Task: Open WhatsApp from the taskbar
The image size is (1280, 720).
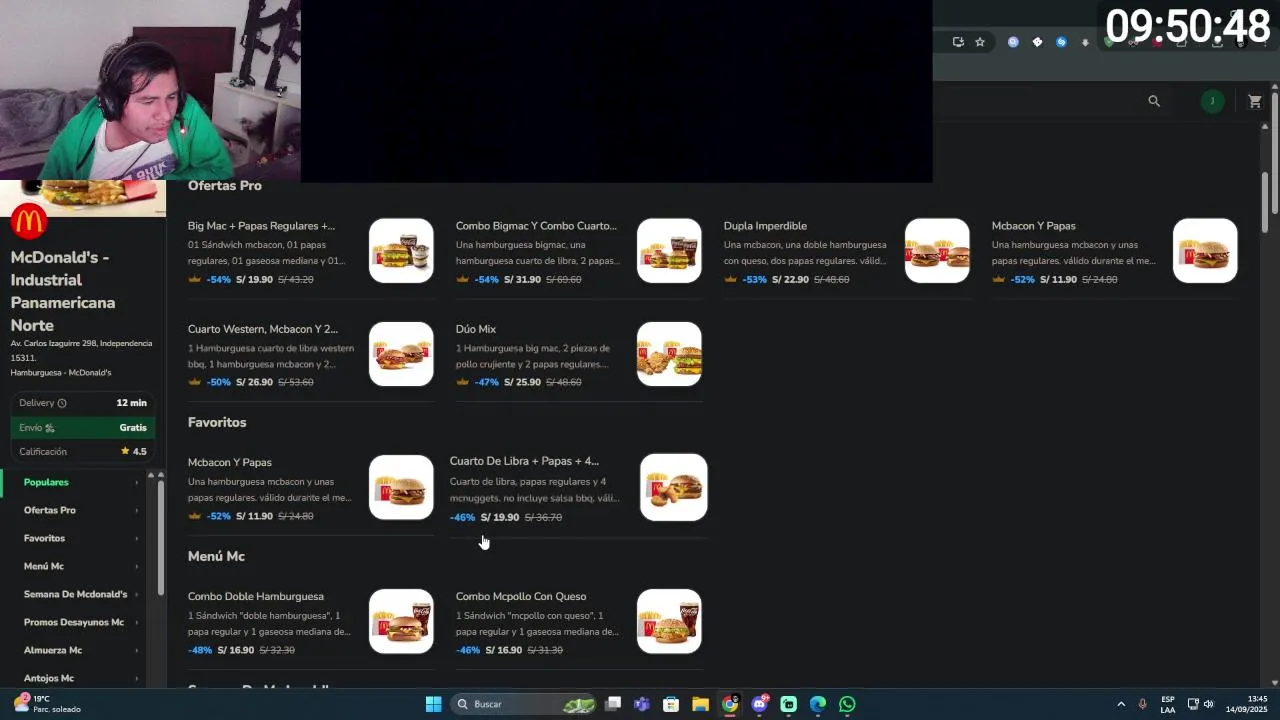Action: [x=847, y=704]
